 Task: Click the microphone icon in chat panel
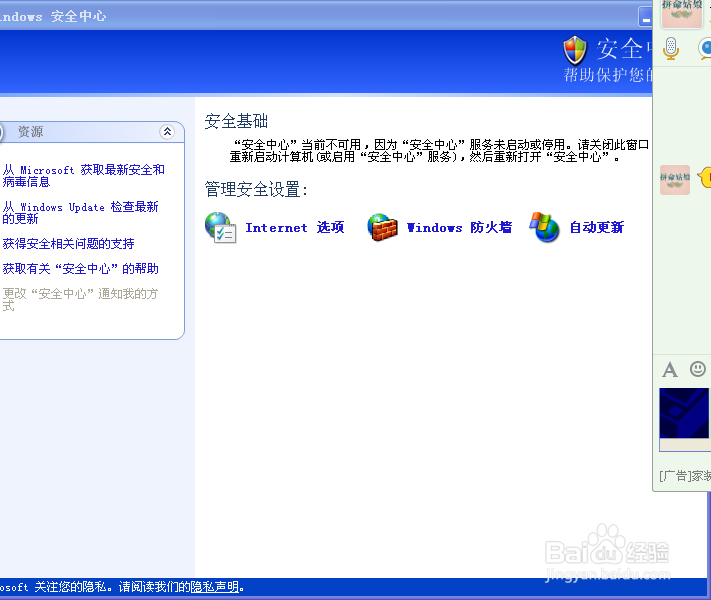pos(671,49)
